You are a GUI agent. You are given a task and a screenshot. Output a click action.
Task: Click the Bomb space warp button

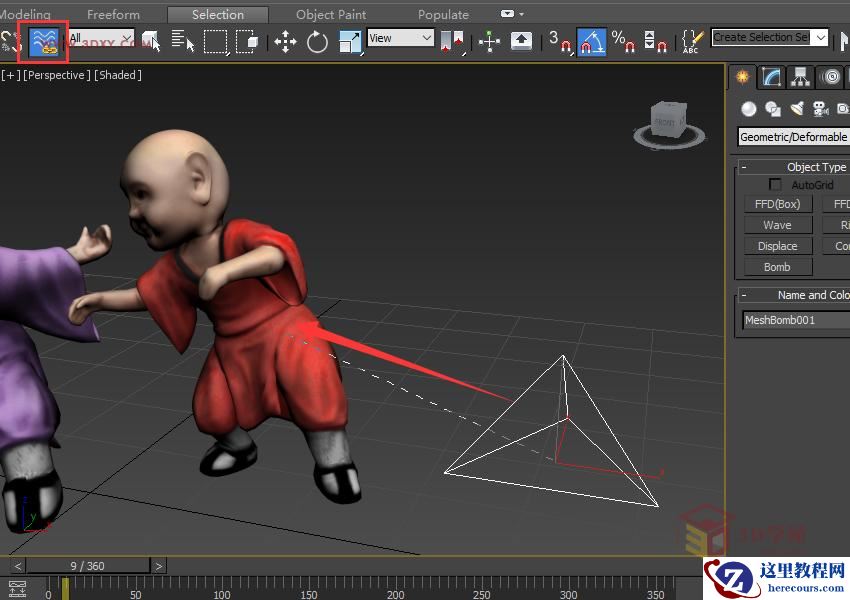click(x=777, y=267)
